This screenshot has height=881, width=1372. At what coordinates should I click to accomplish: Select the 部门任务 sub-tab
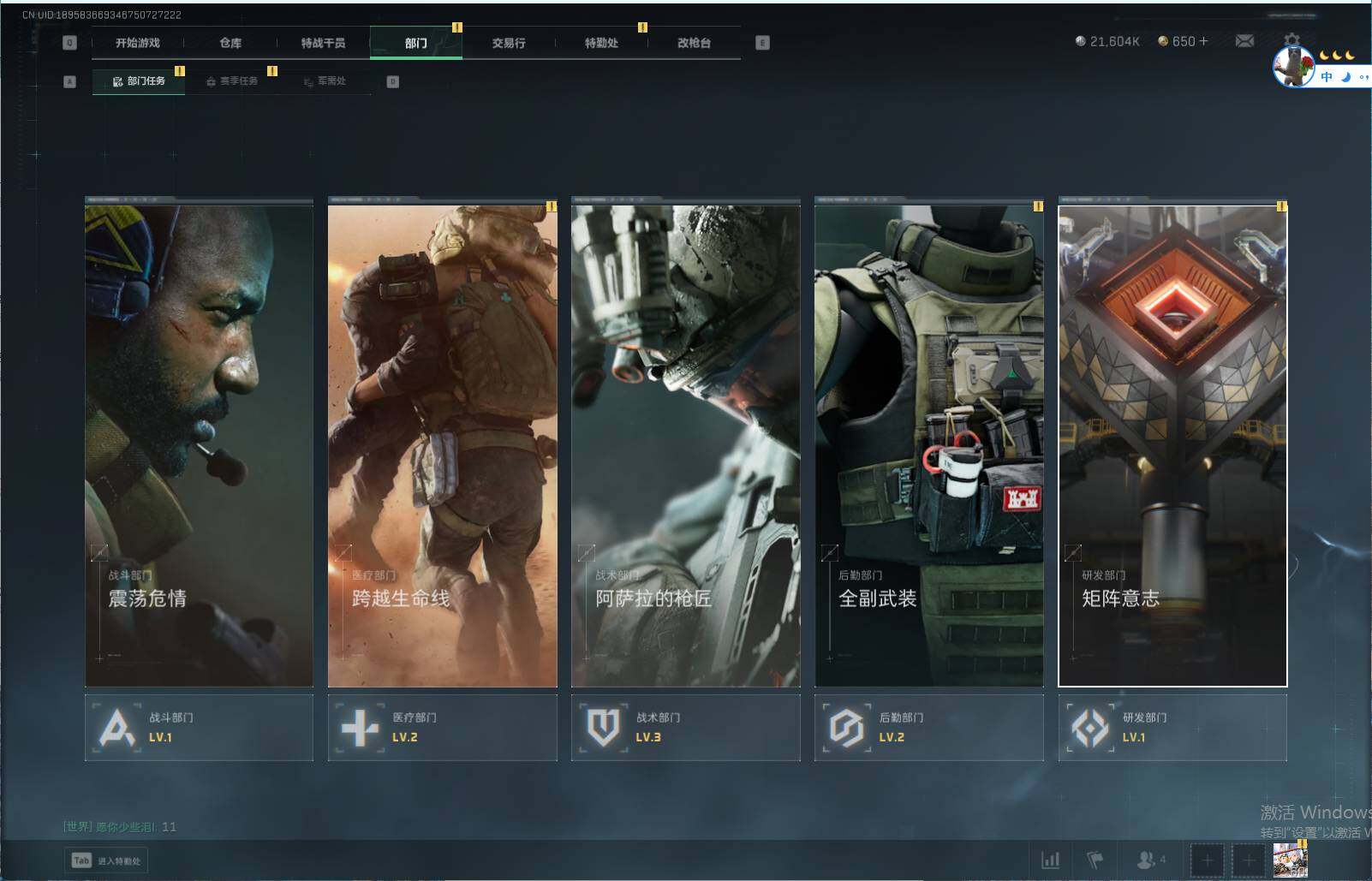139,81
